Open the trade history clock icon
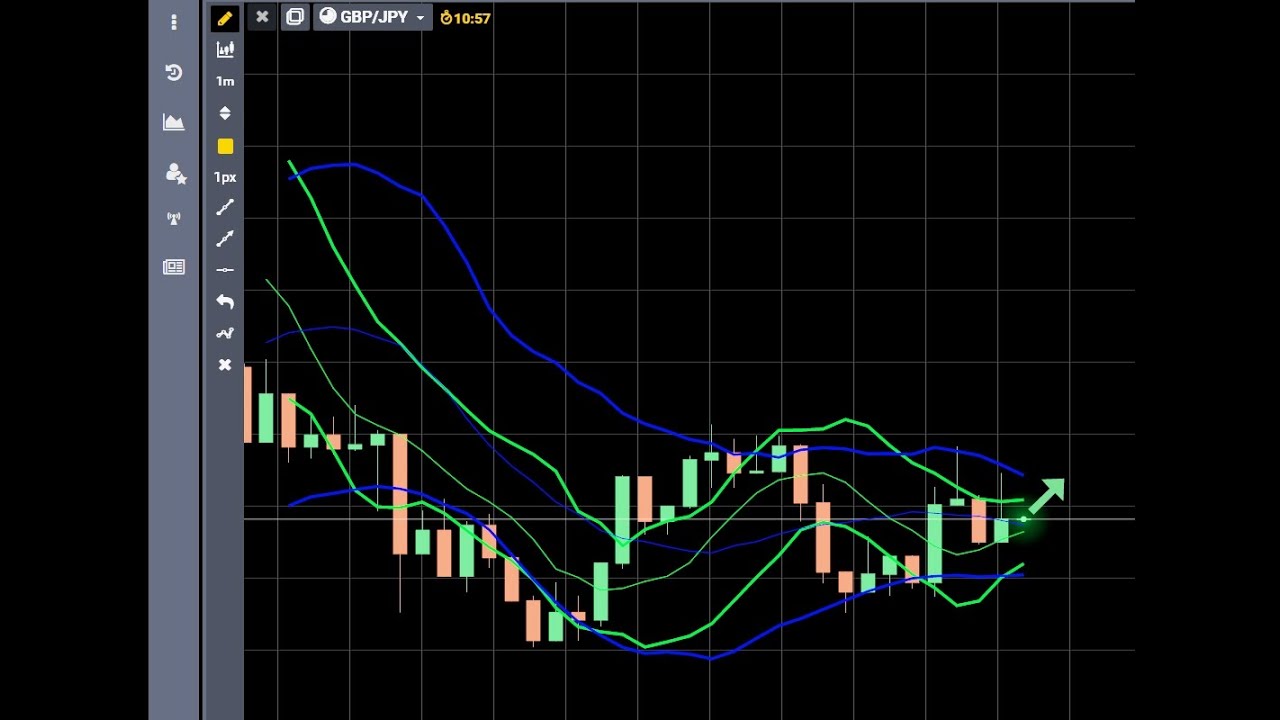This screenshot has height=720, width=1280. [x=174, y=73]
